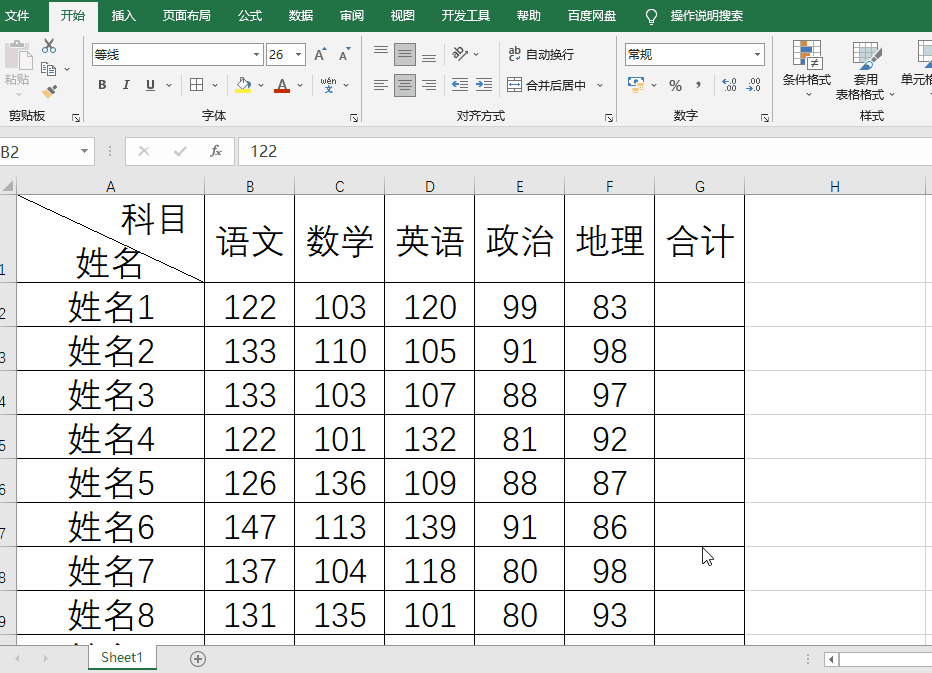Apply comma style number format
The height and width of the screenshot is (673, 932).
(698, 85)
